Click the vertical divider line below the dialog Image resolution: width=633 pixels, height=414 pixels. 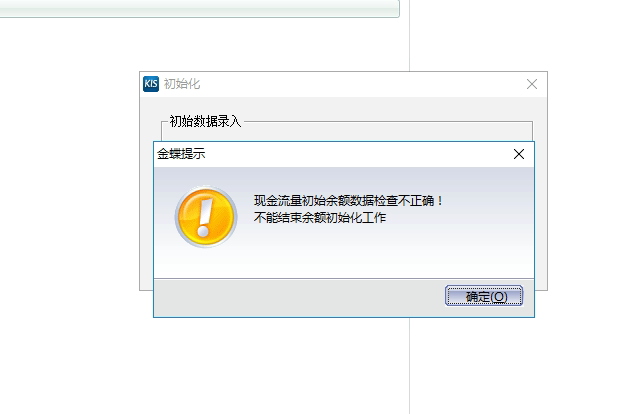409,366
